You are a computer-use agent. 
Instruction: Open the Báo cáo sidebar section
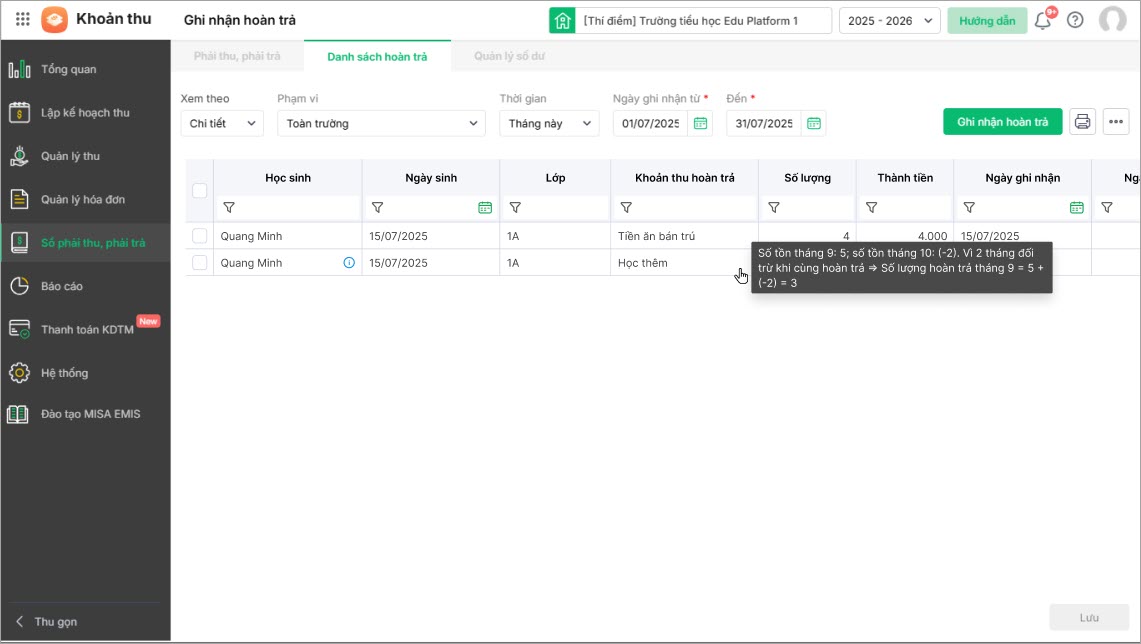62,286
